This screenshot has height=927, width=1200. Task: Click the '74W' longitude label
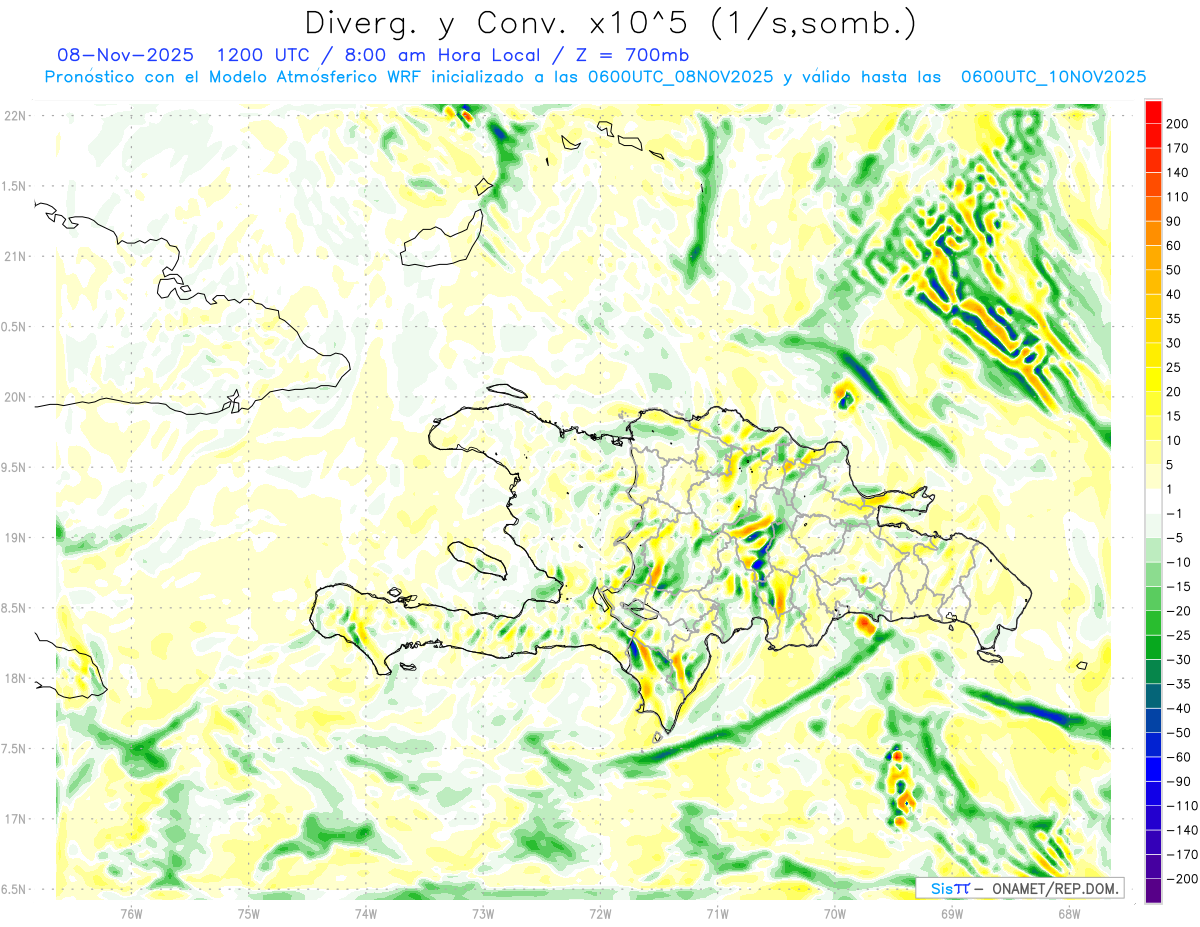(366, 913)
